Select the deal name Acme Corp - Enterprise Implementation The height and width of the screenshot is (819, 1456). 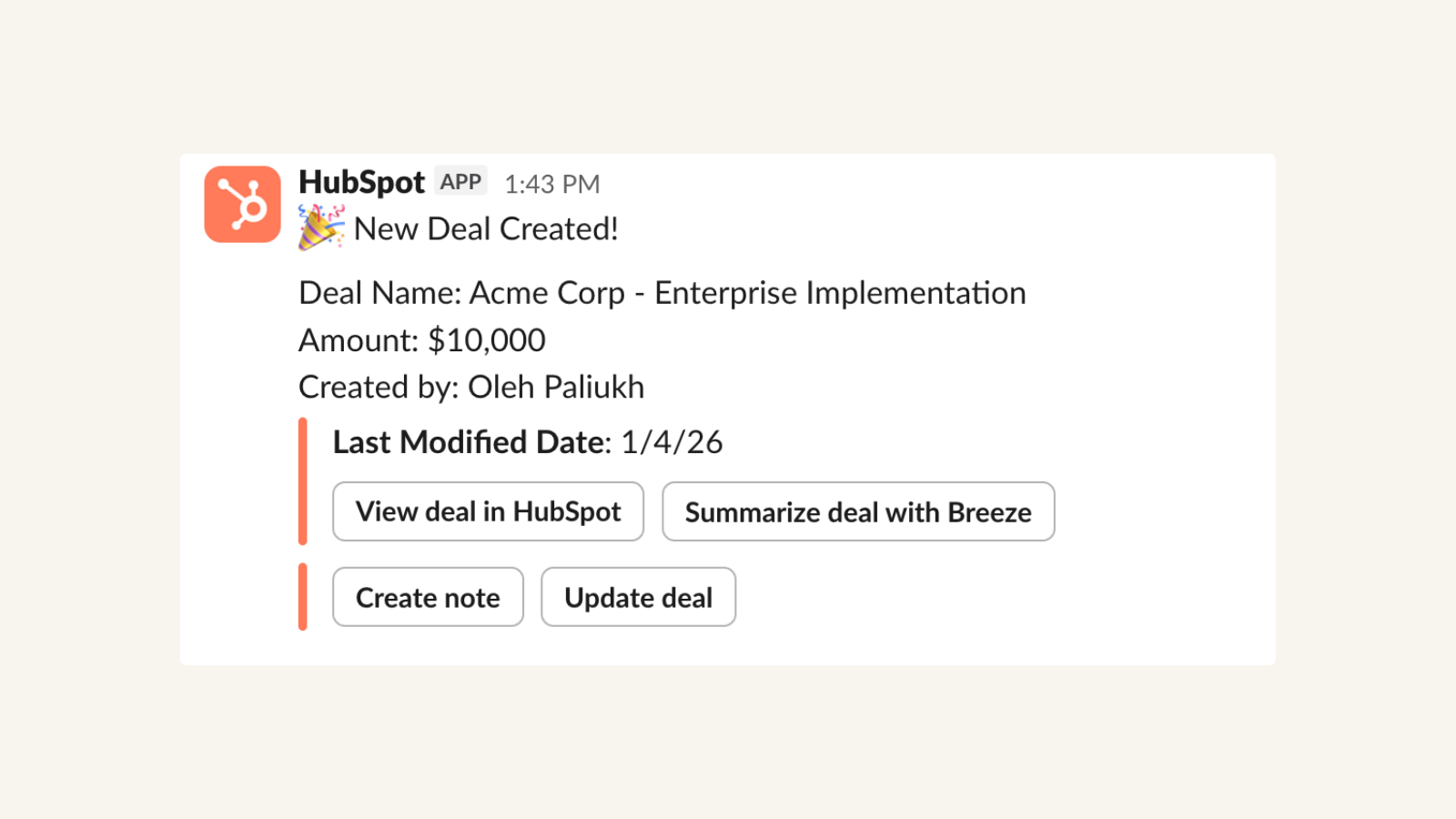click(662, 293)
